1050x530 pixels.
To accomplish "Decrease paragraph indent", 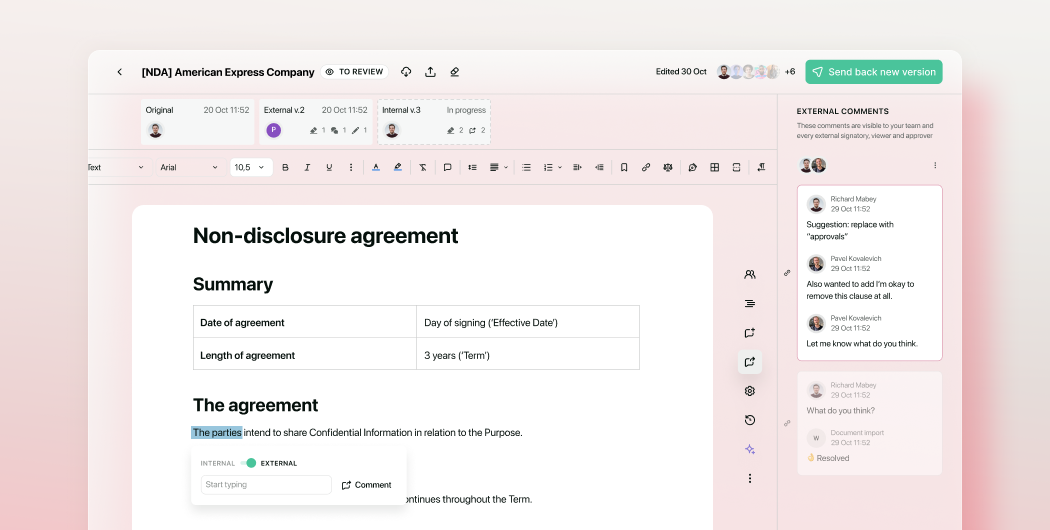I will click(599, 168).
